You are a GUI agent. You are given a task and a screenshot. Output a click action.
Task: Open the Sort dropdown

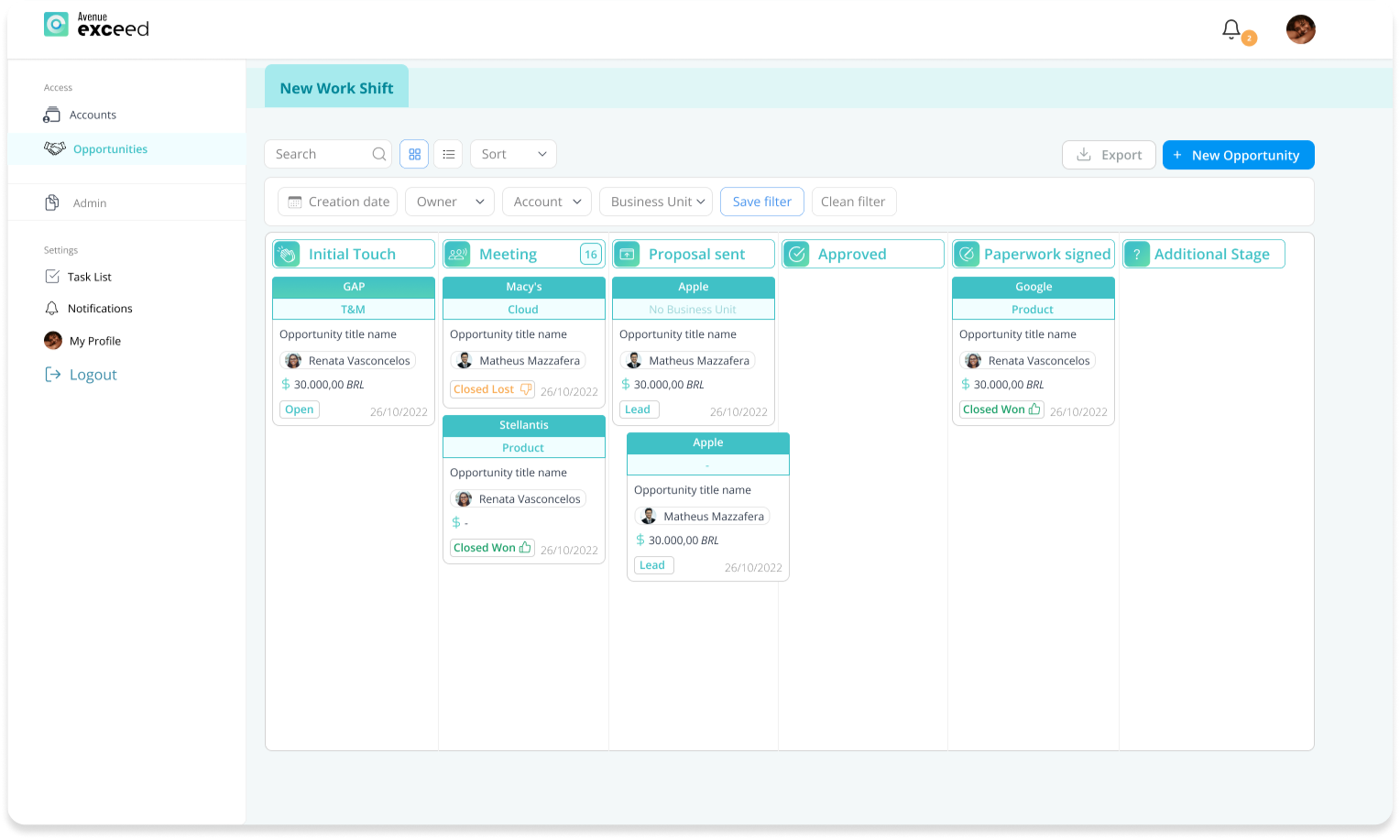(x=513, y=154)
